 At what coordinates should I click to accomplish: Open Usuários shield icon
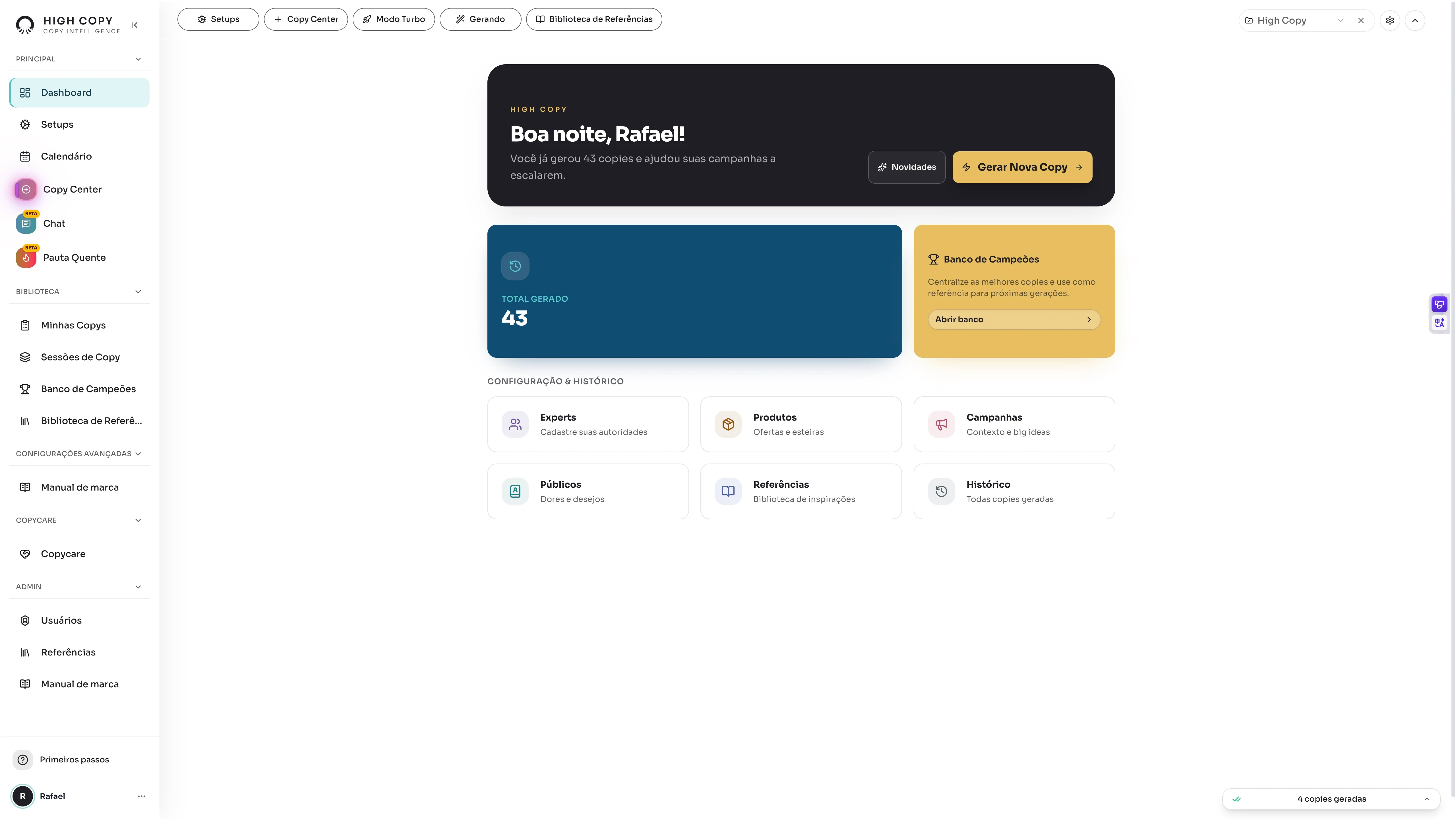pos(25,621)
